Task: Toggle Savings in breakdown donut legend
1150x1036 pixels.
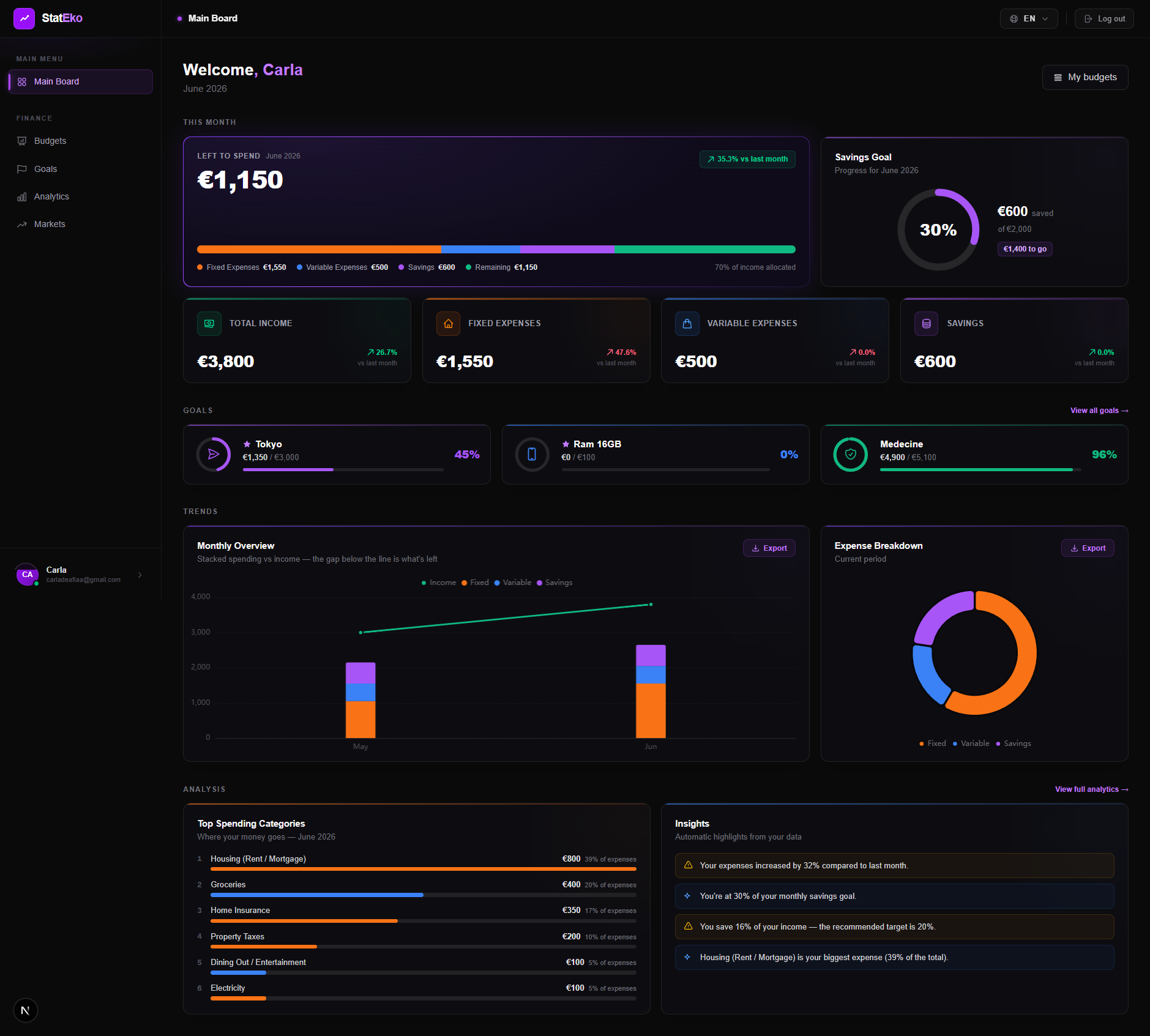Action: click(1014, 743)
